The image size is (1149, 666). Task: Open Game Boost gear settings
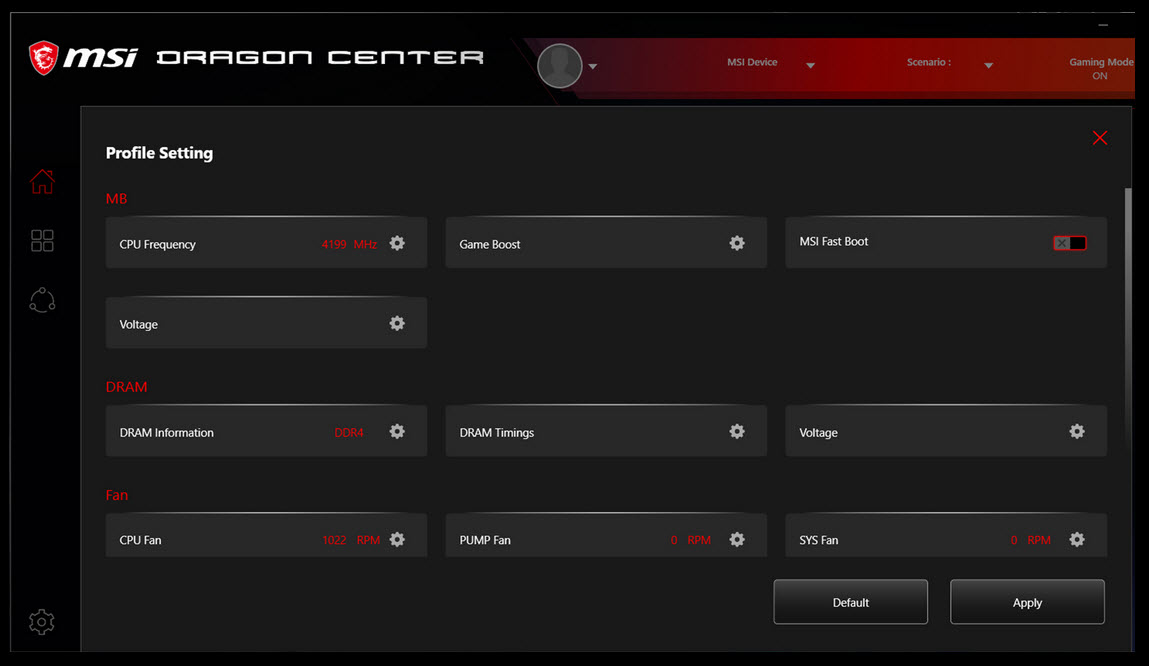coord(737,243)
